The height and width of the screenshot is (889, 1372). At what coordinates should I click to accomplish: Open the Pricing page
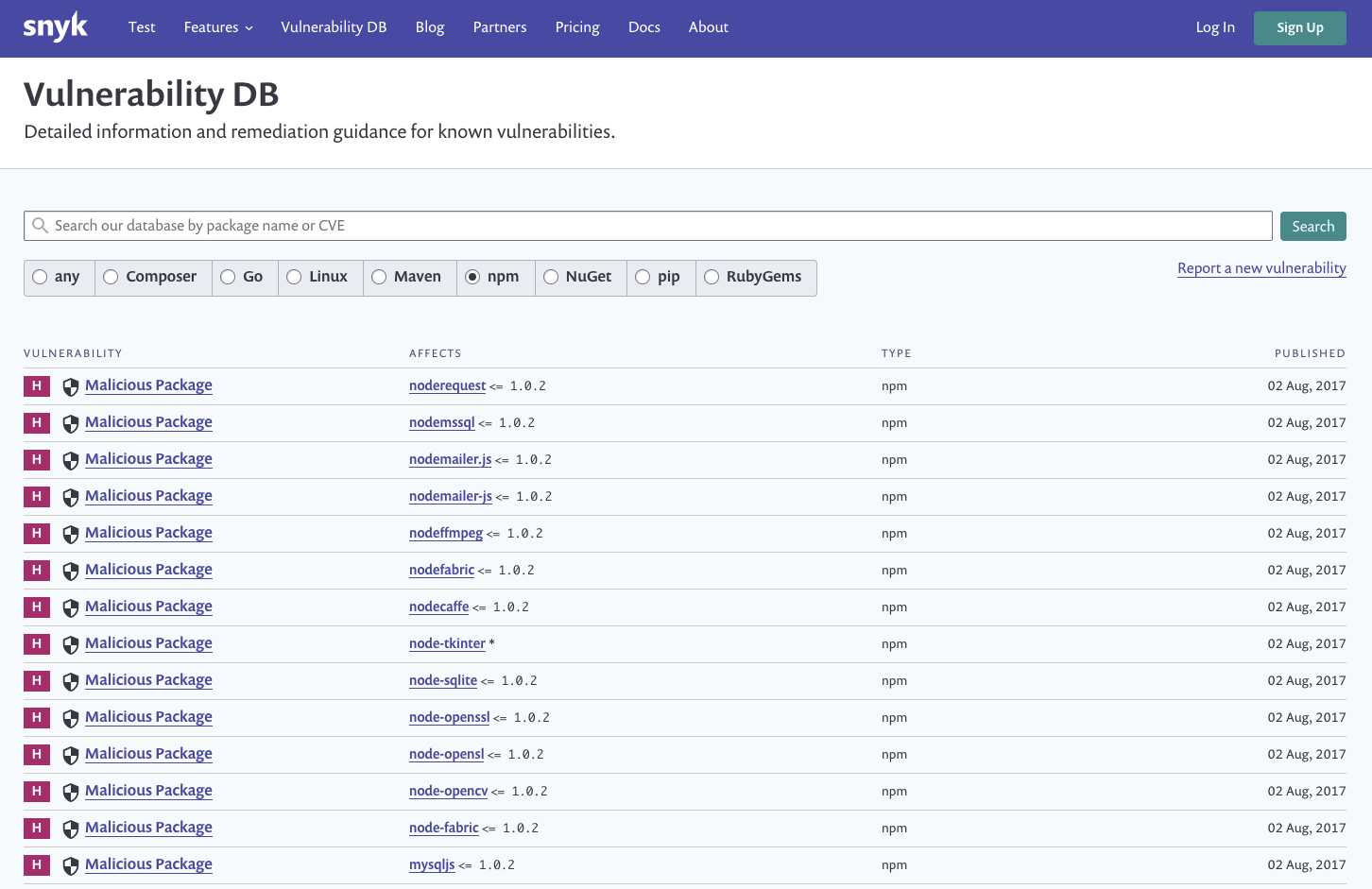tap(577, 27)
